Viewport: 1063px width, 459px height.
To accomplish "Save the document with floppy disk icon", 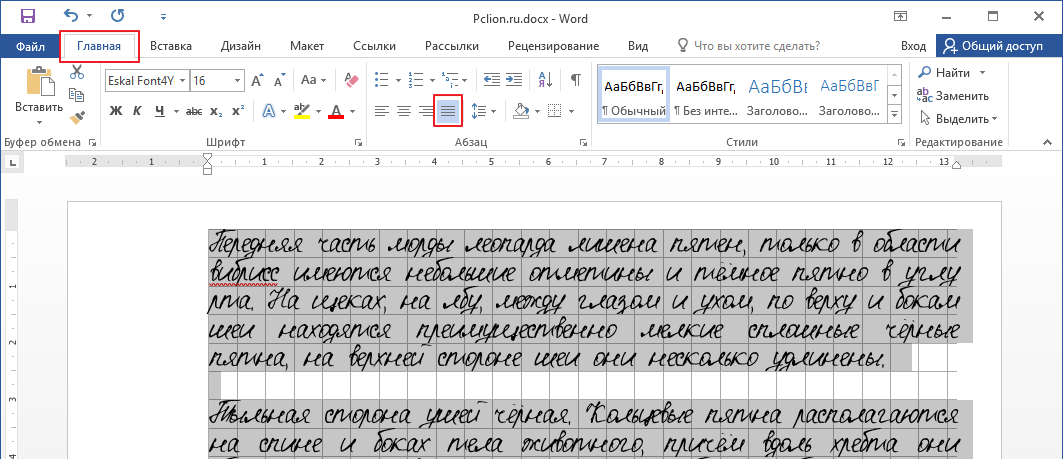I will 27,16.
